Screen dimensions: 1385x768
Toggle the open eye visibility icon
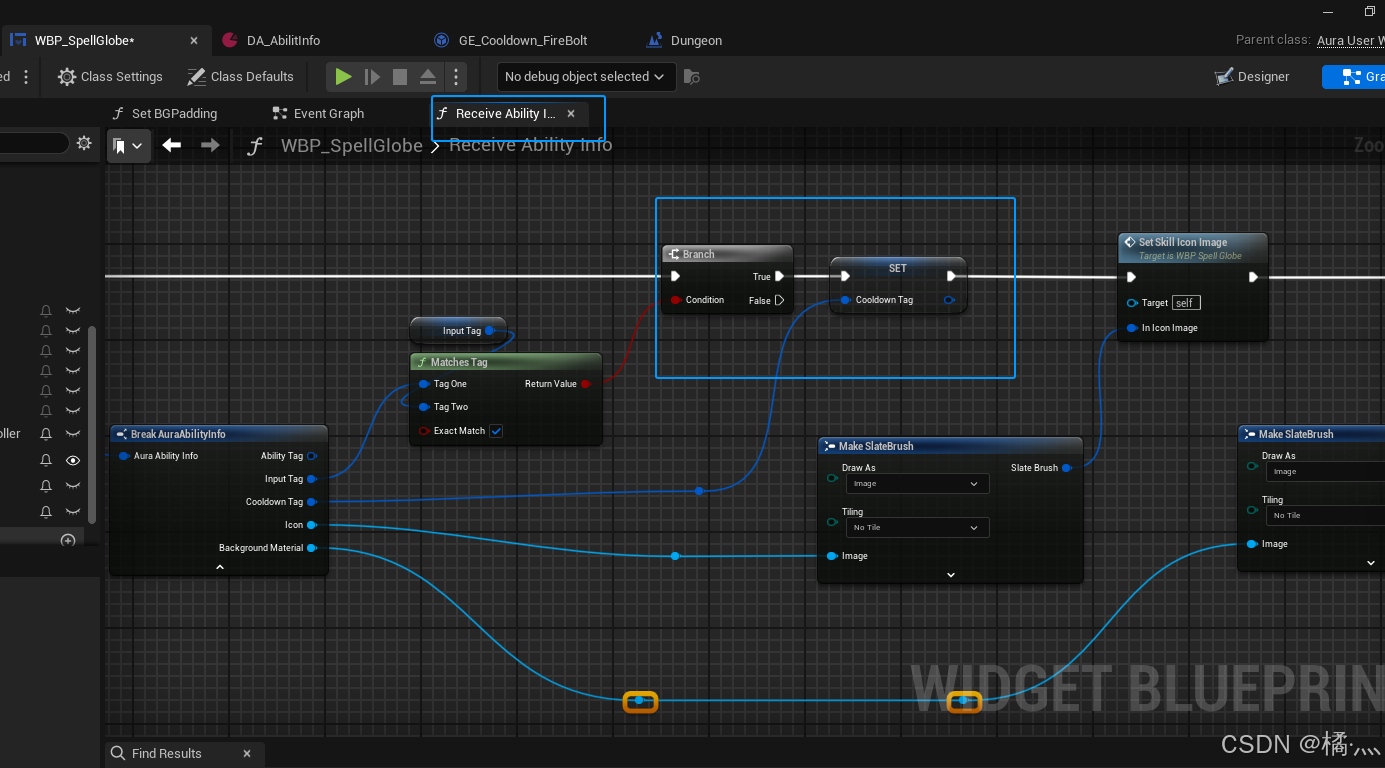coord(73,460)
